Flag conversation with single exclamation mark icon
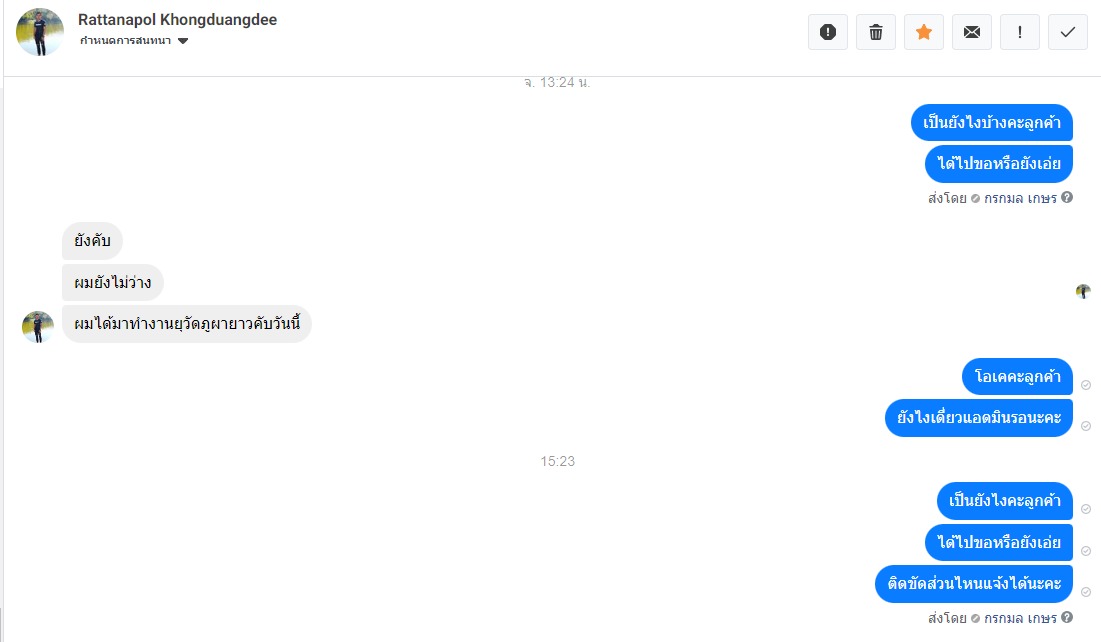The height and width of the screenshot is (642, 1101). pyautogui.click(x=1020, y=32)
